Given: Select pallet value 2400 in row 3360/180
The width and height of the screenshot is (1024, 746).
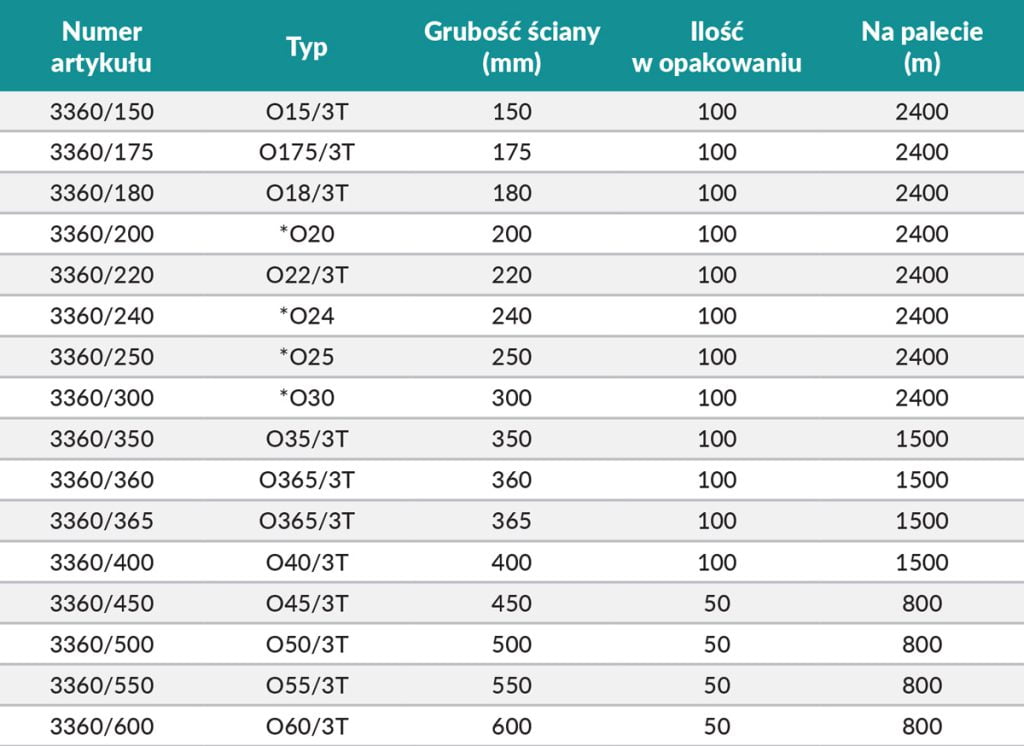Looking at the screenshot, I should [922, 193].
